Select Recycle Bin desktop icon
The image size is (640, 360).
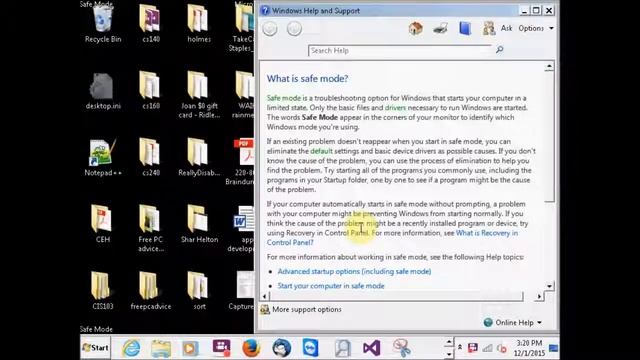point(103,24)
